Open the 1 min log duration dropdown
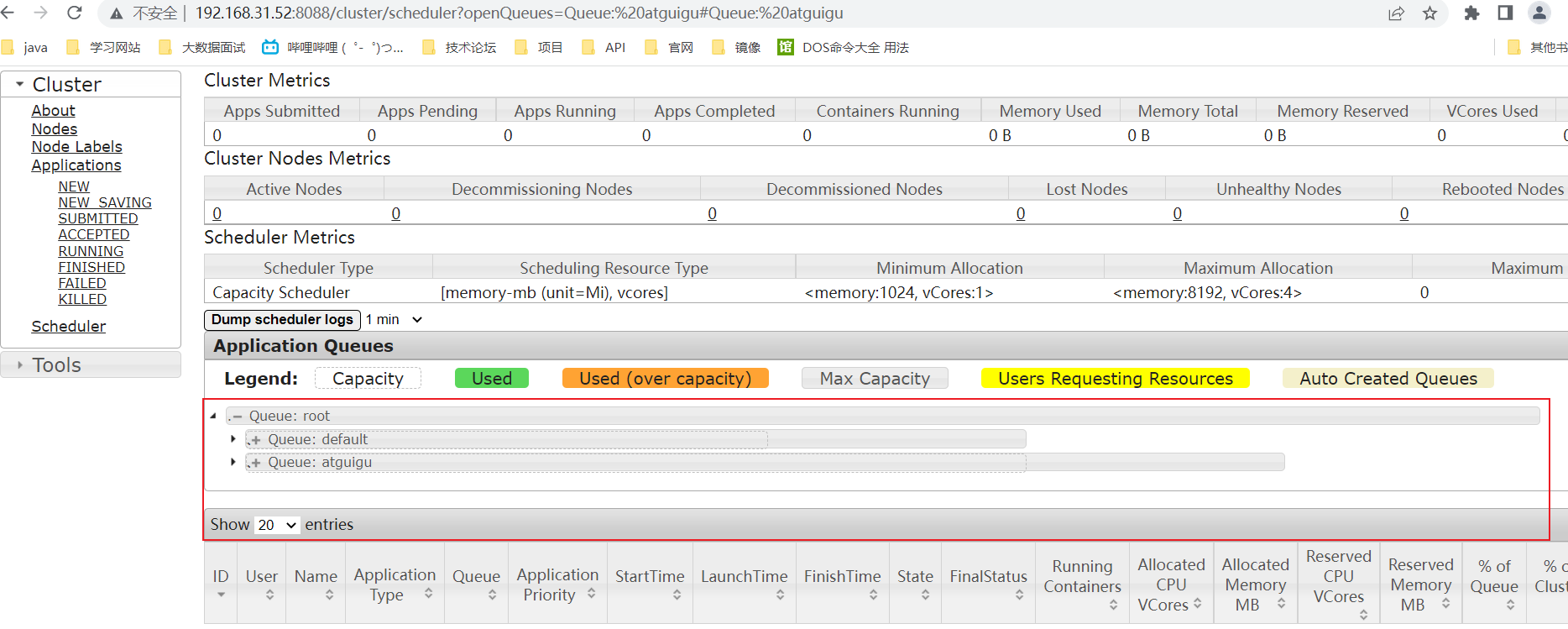 [x=394, y=320]
